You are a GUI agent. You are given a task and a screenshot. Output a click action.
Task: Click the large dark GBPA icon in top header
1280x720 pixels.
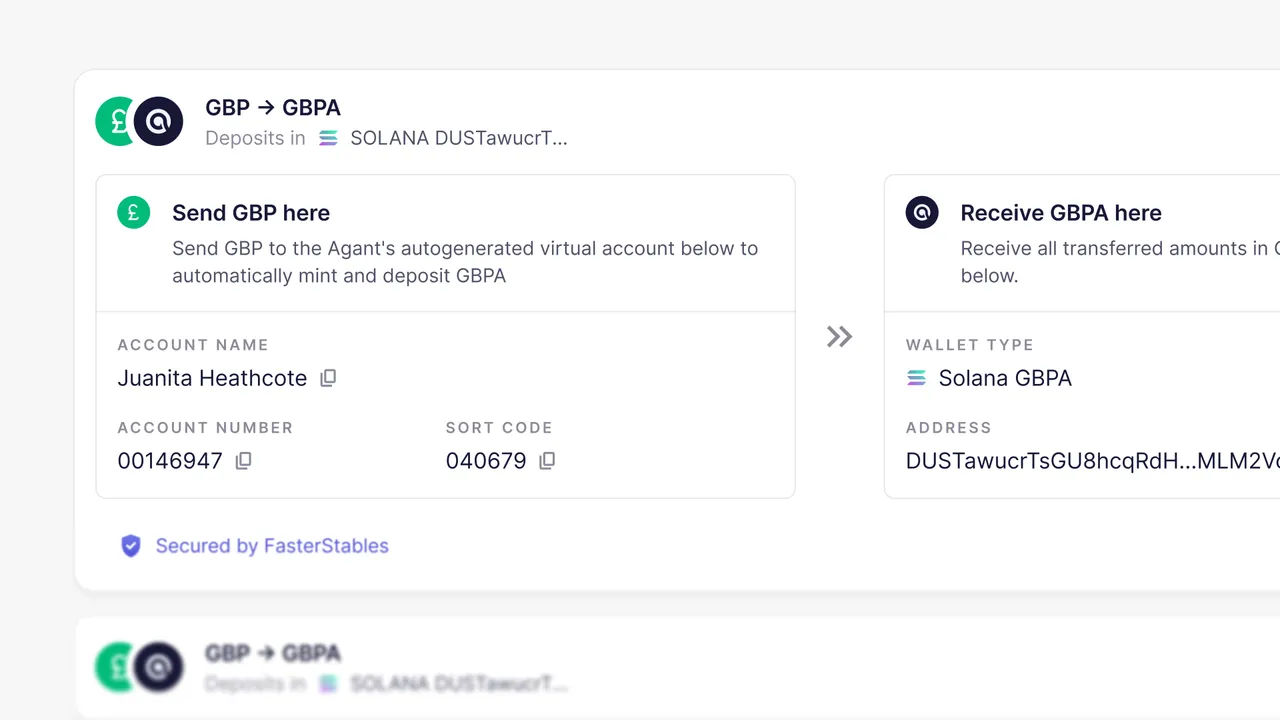159,122
